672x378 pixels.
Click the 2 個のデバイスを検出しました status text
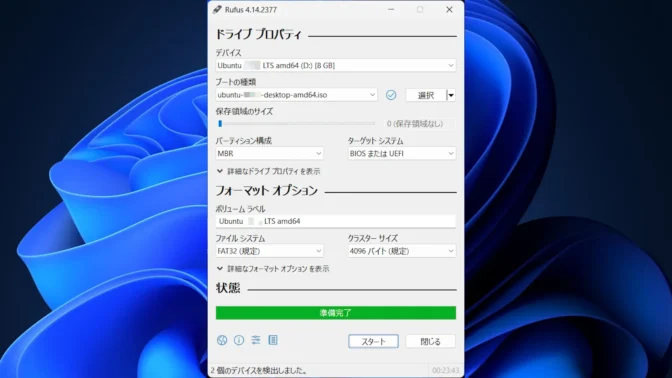coord(259,370)
